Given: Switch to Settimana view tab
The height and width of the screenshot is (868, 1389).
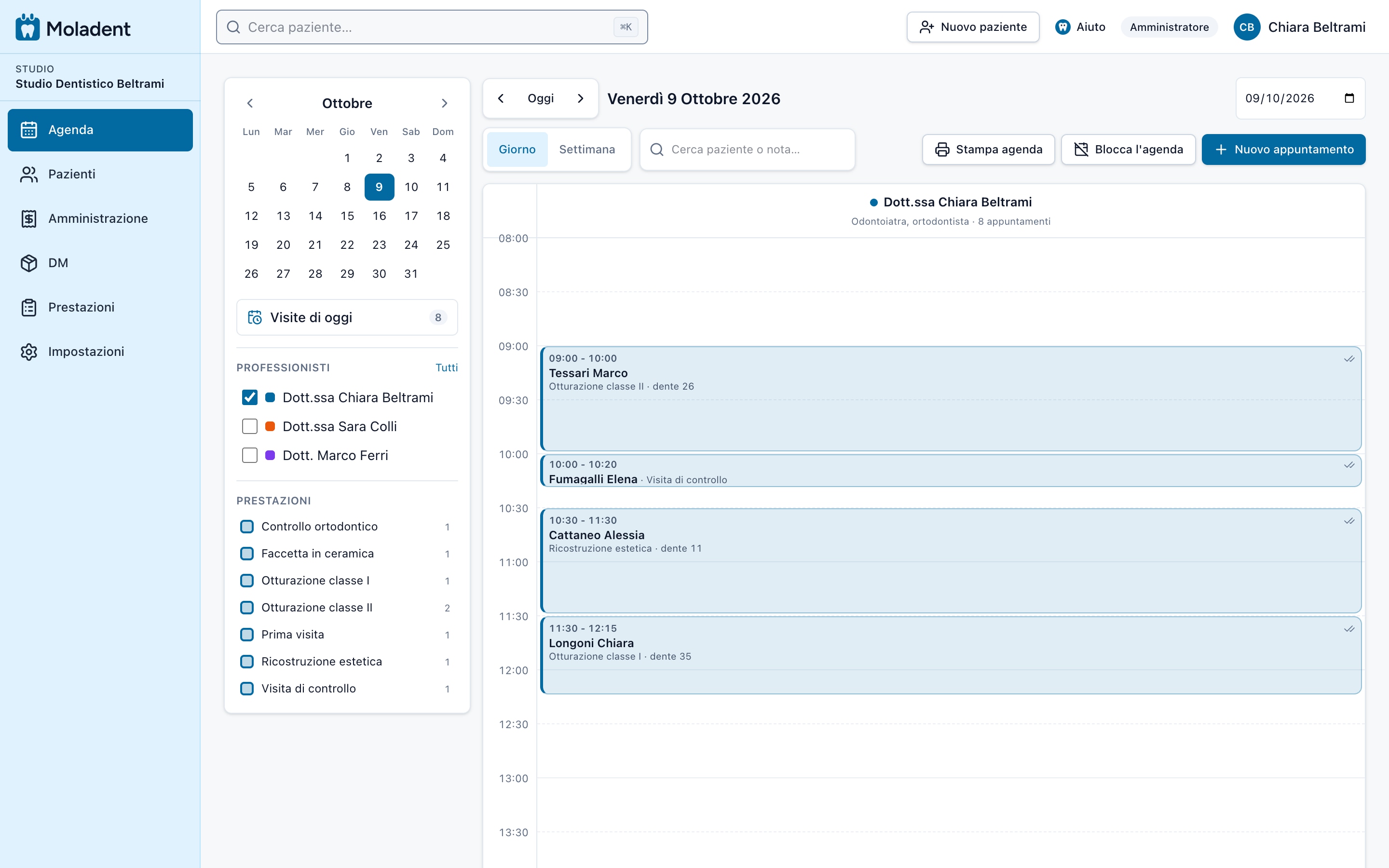Looking at the screenshot, I should point(587,149).
